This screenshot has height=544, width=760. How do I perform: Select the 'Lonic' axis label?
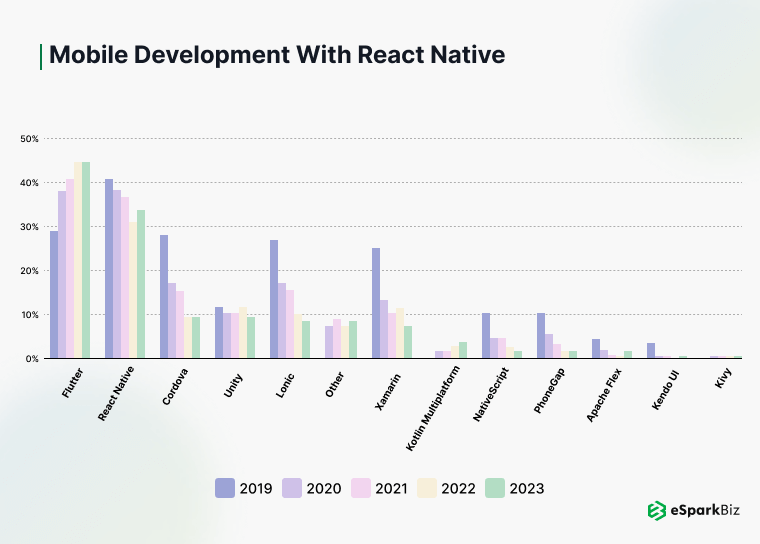[x=285, y=385]
